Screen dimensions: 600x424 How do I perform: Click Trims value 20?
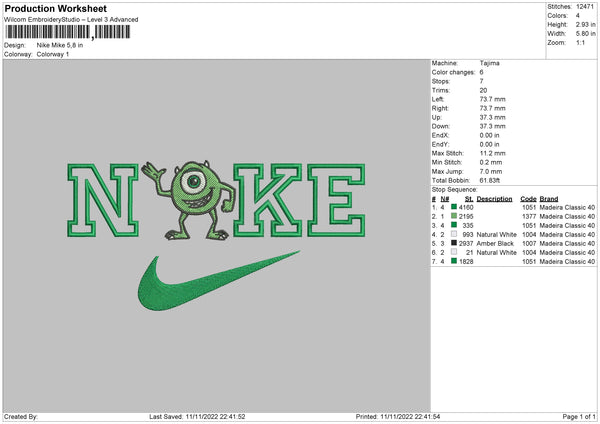pos(483,90)
